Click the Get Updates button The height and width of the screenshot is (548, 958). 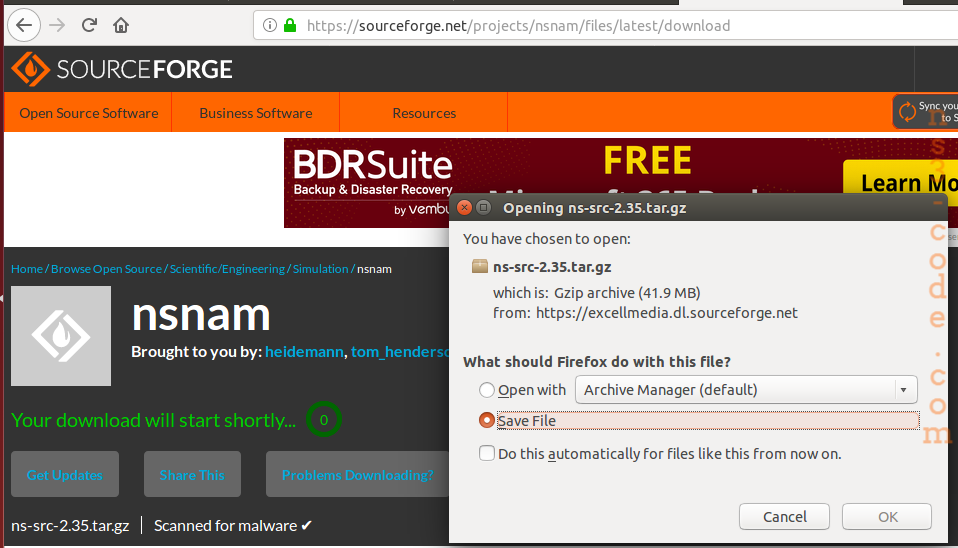pos(65,474)
